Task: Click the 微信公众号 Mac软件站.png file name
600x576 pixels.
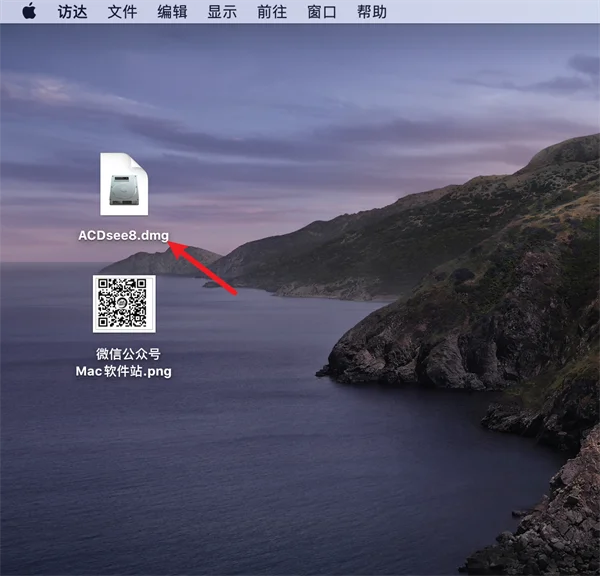Action: tap(124, 362)
